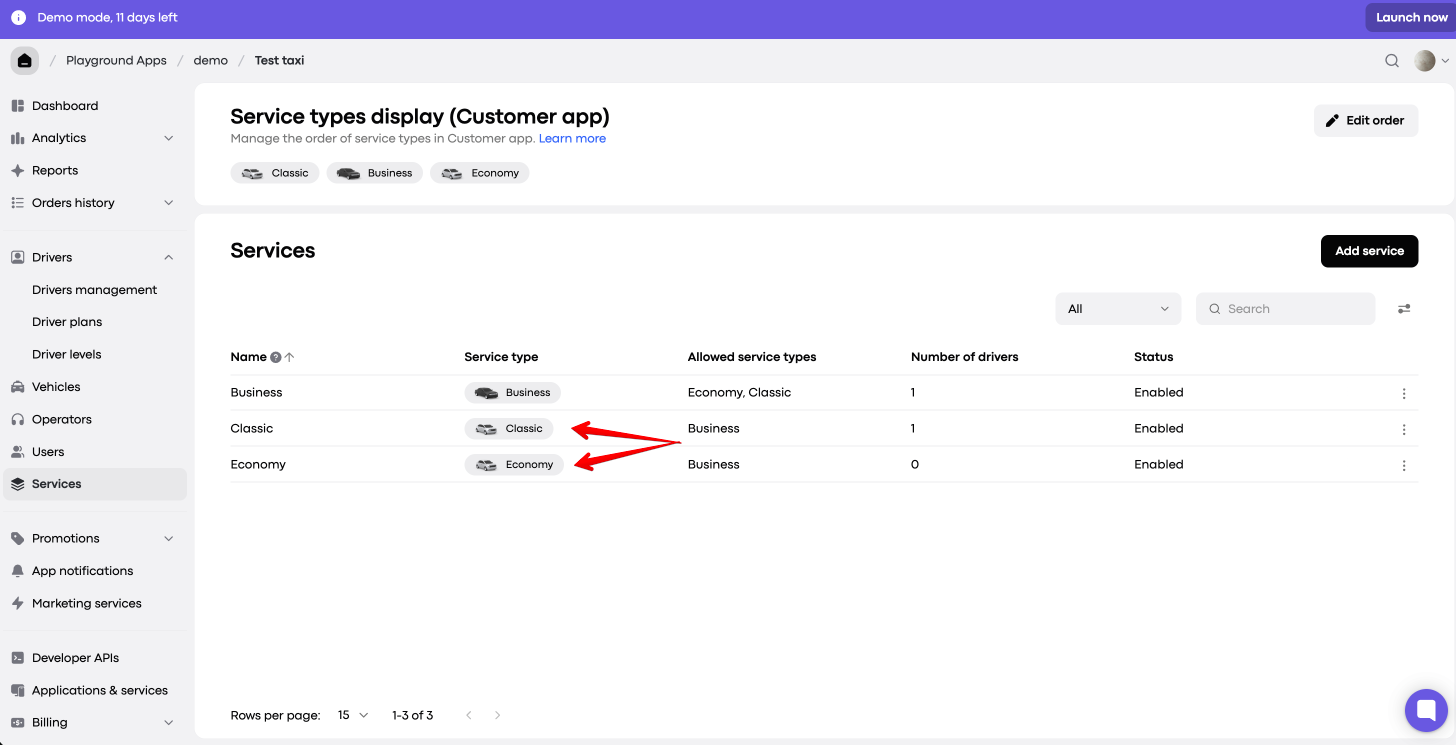Click the Business service type badge in table
Image resolution: width=1456 pixels, height=745 pixels.
click(513, 393)
